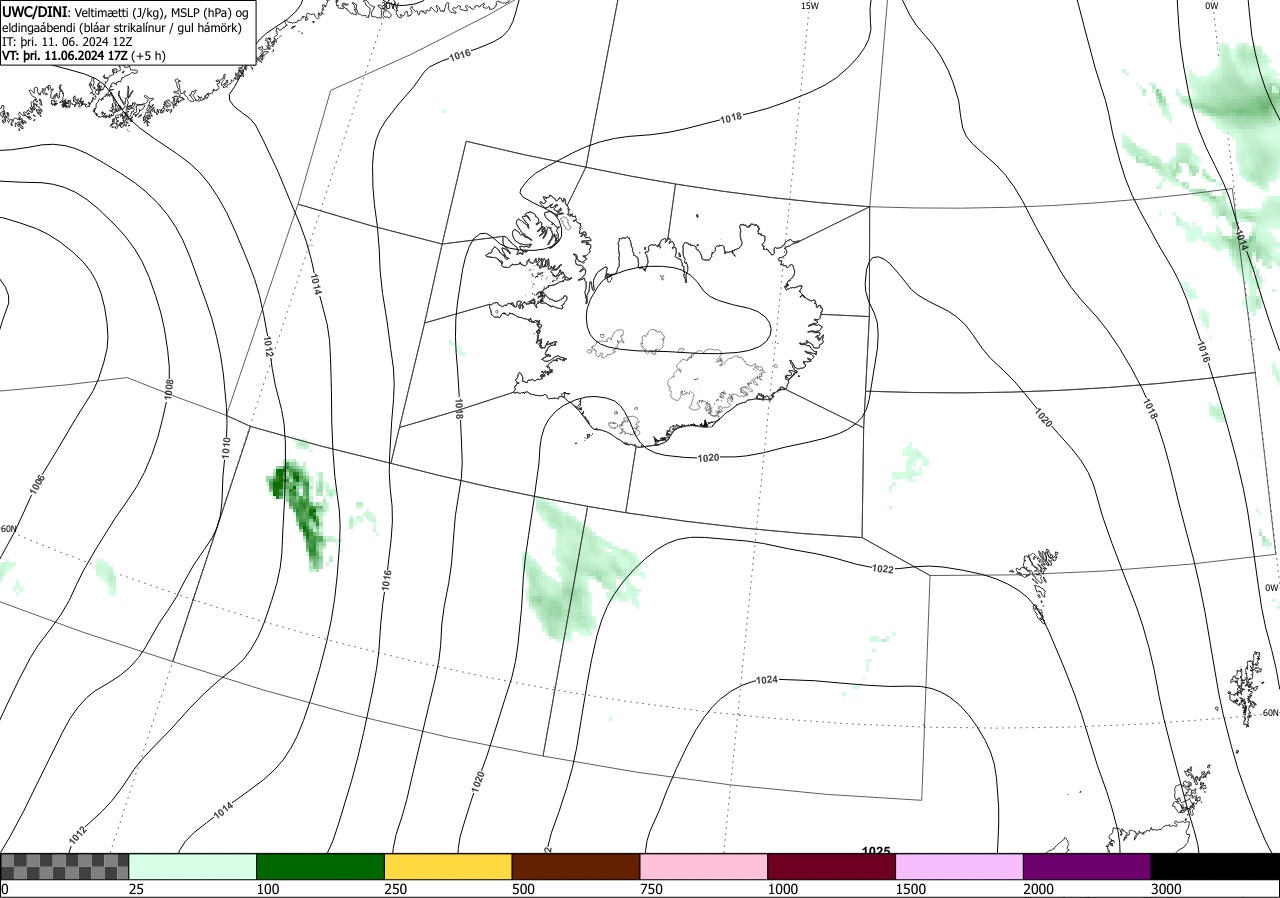This screenshot has height=898, width=1280.
Task: Select the black legend swatch above 3000
Action: click(x=1215, y=866)
